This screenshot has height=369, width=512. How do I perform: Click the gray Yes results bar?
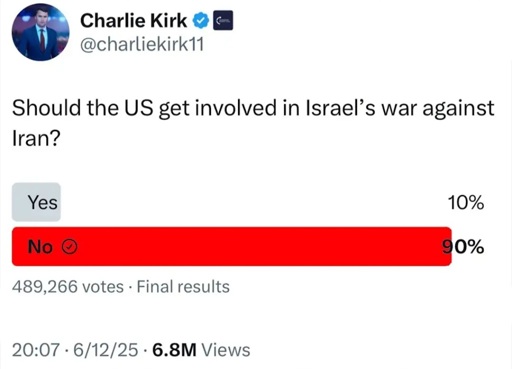[x=36, y=202]
